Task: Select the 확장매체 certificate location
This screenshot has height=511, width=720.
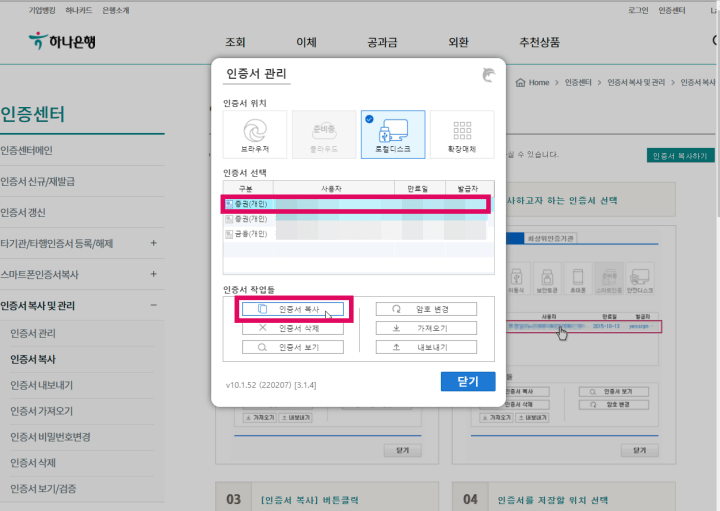Action: pos(462,135)
